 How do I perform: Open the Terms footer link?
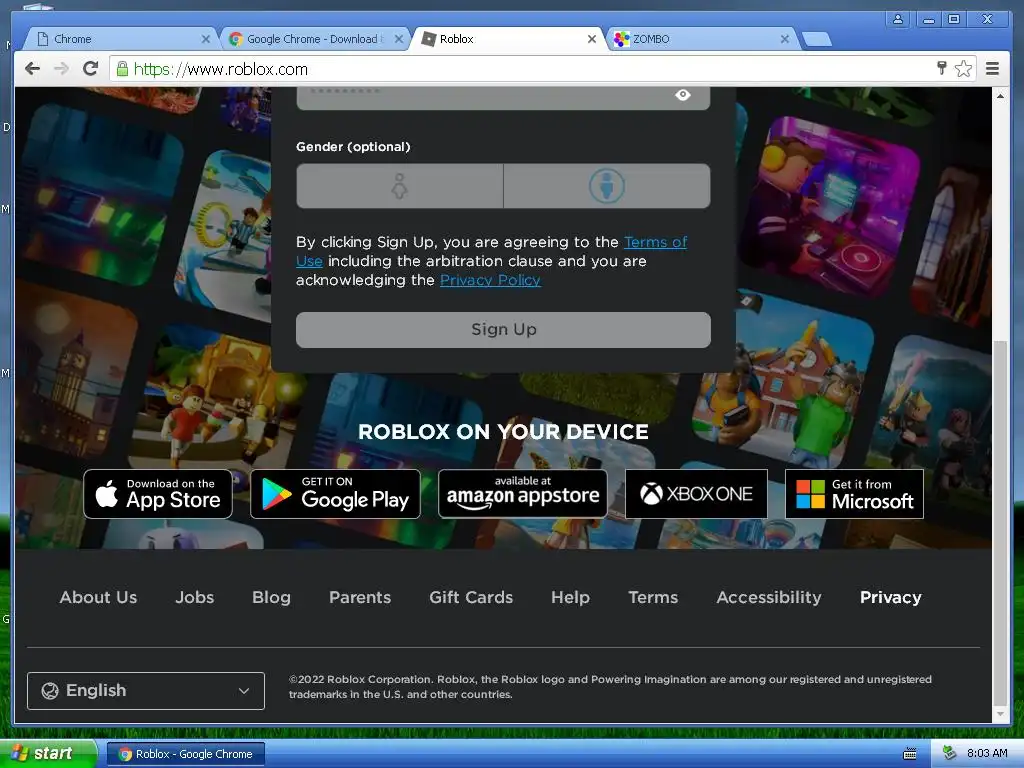(x=653, y=598)
